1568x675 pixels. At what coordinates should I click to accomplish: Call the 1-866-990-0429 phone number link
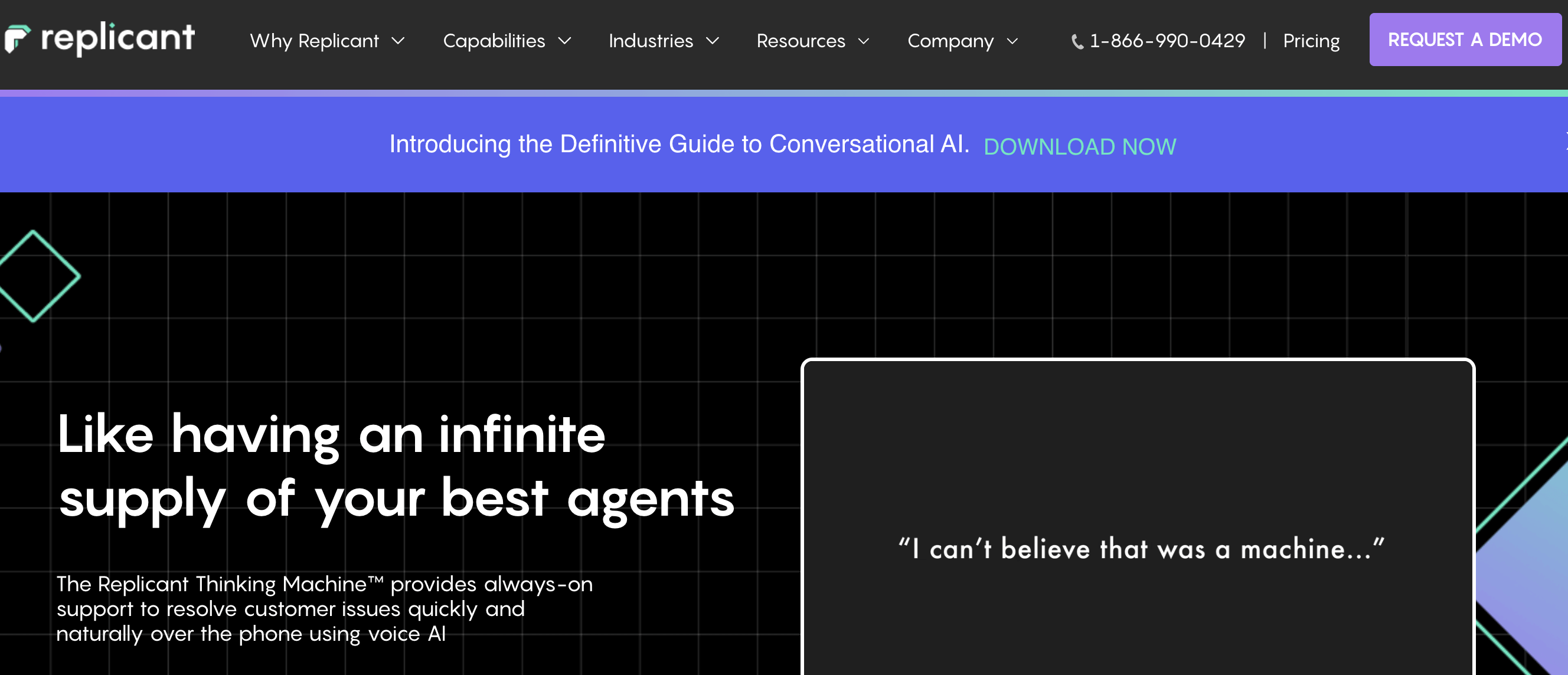click(1167, 41)
